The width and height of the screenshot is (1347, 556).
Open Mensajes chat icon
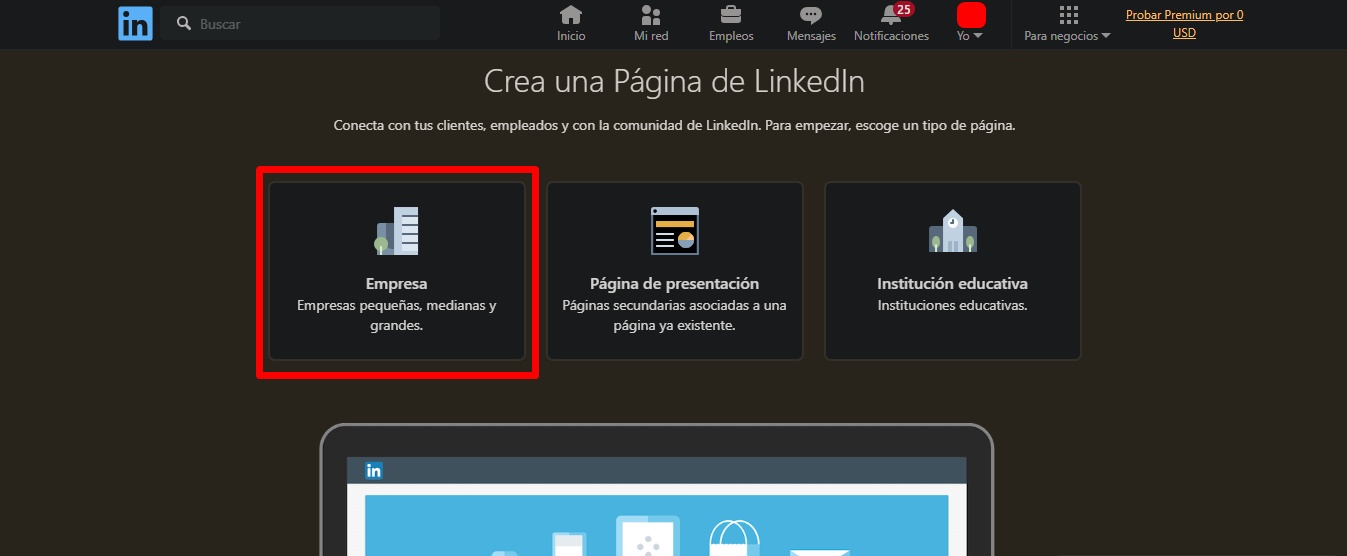(x=811, y=15)
